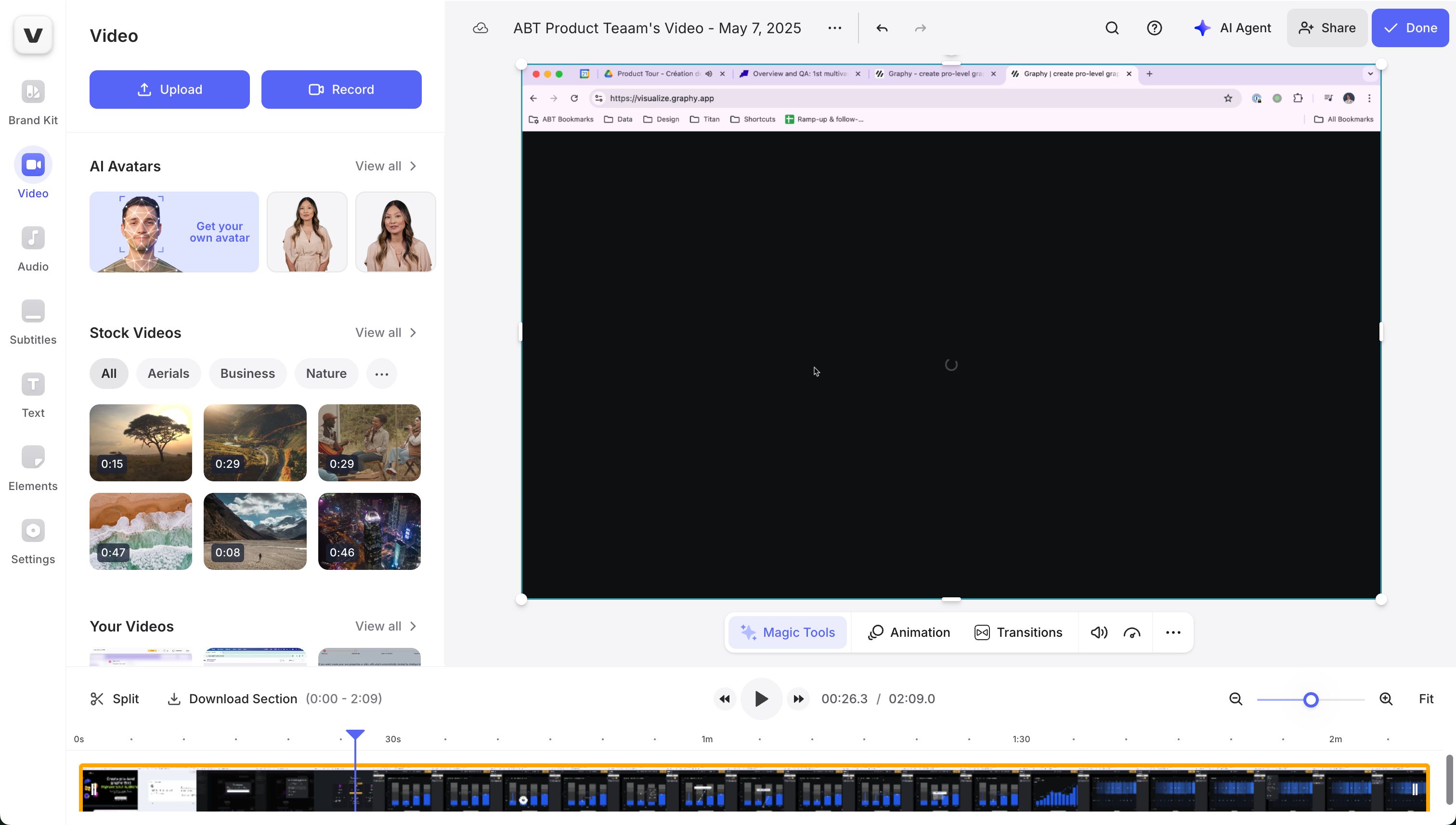Image resolution: width=1456 pixels, height=825 pixels.
Task: Zoom out the timeline
Action: (x=1235, y=698)
